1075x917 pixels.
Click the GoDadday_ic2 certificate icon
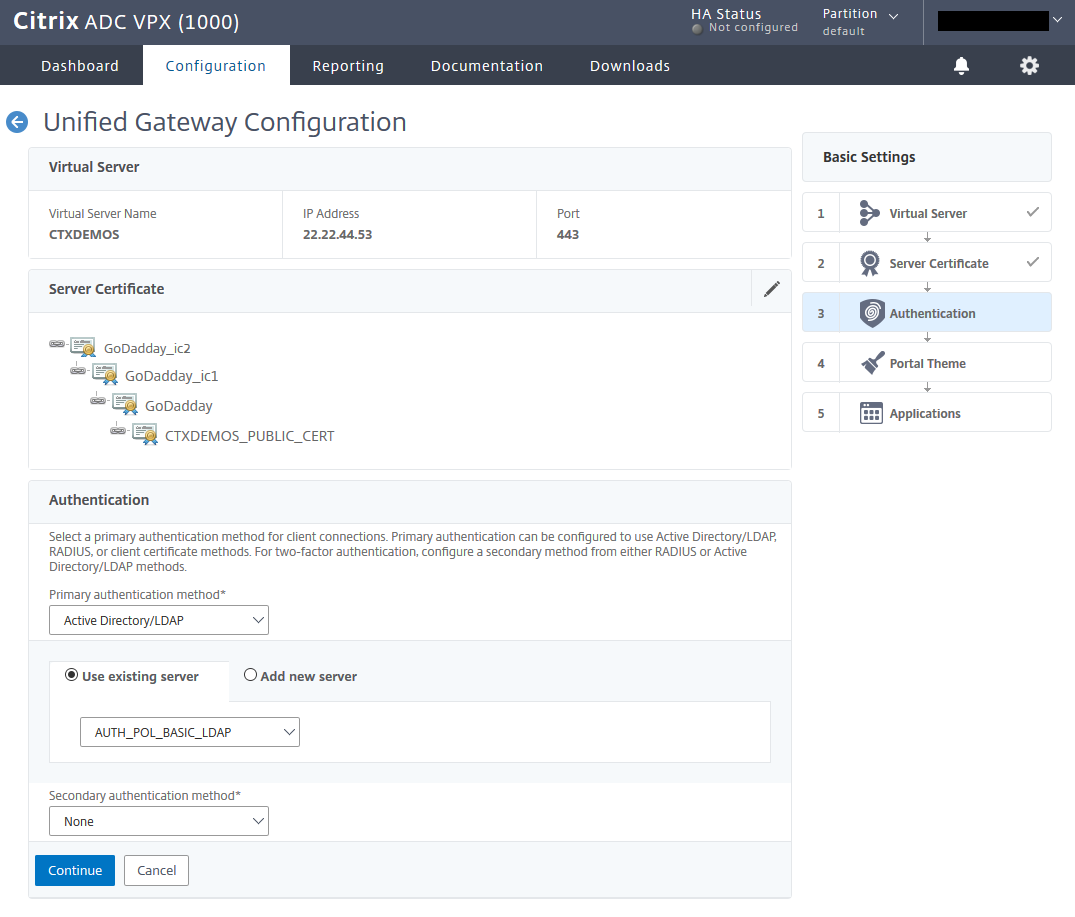[x=83, y=347]
